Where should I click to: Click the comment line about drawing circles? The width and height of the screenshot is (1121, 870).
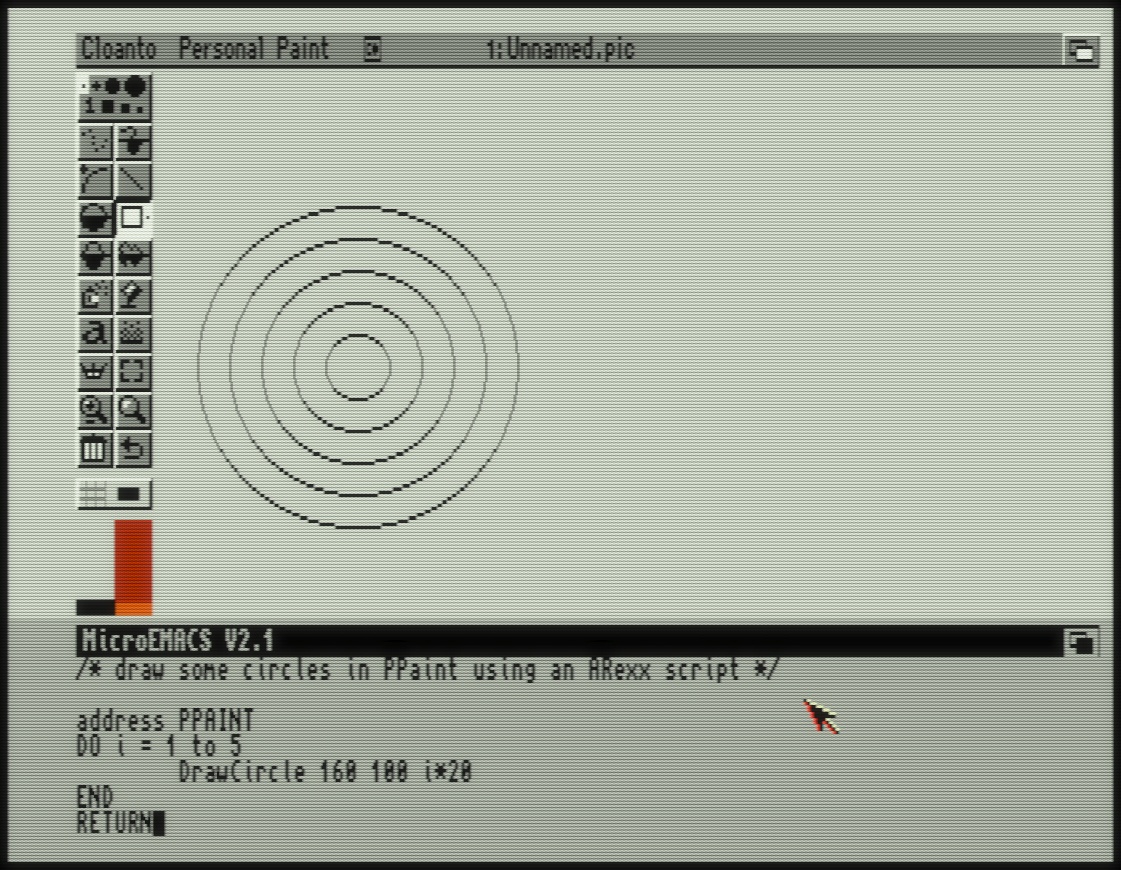(x=427, y=671)
